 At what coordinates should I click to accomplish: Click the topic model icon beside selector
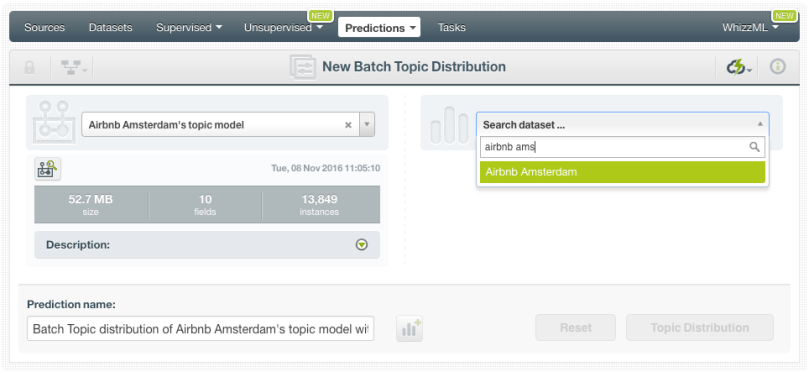tap(54, 122)
